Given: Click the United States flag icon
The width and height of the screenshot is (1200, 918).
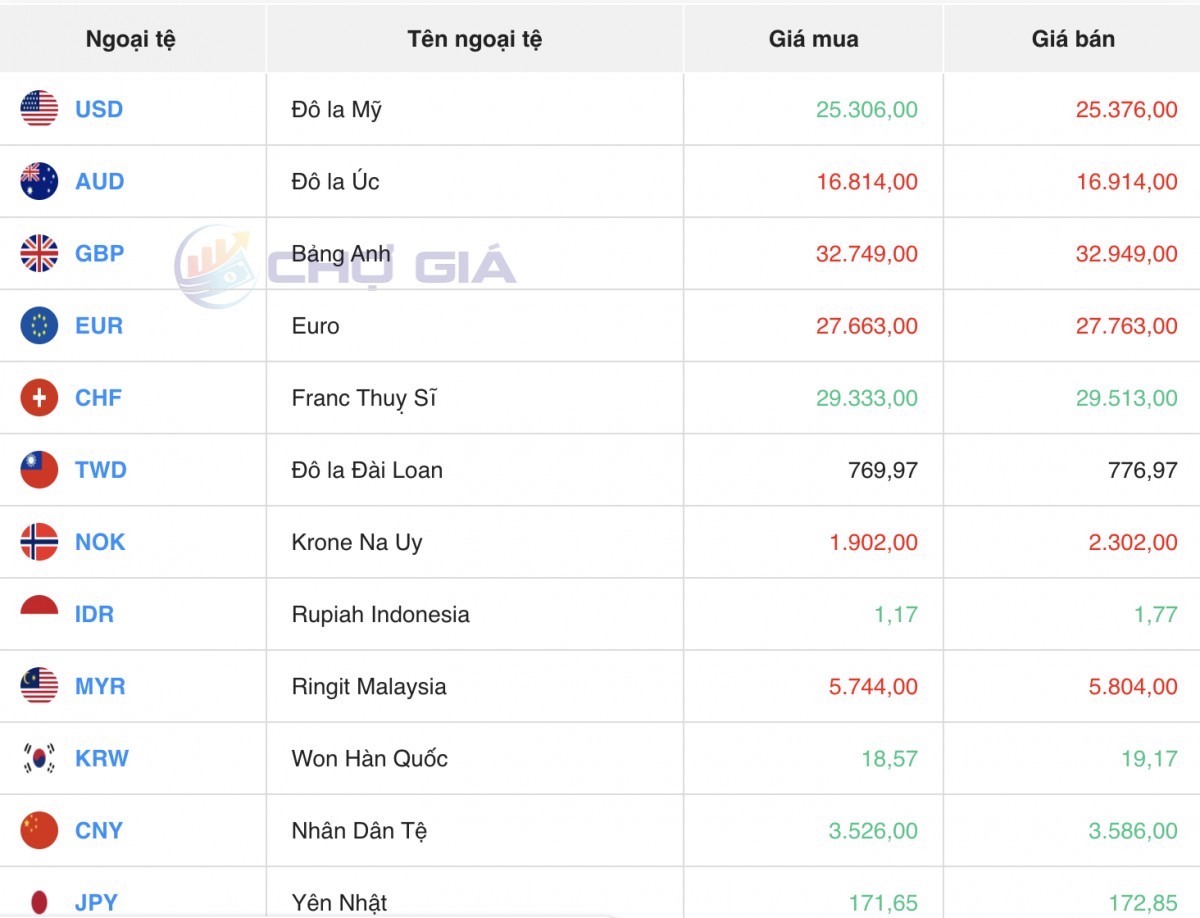Looking at the screenshot, I should coord(39,109).
